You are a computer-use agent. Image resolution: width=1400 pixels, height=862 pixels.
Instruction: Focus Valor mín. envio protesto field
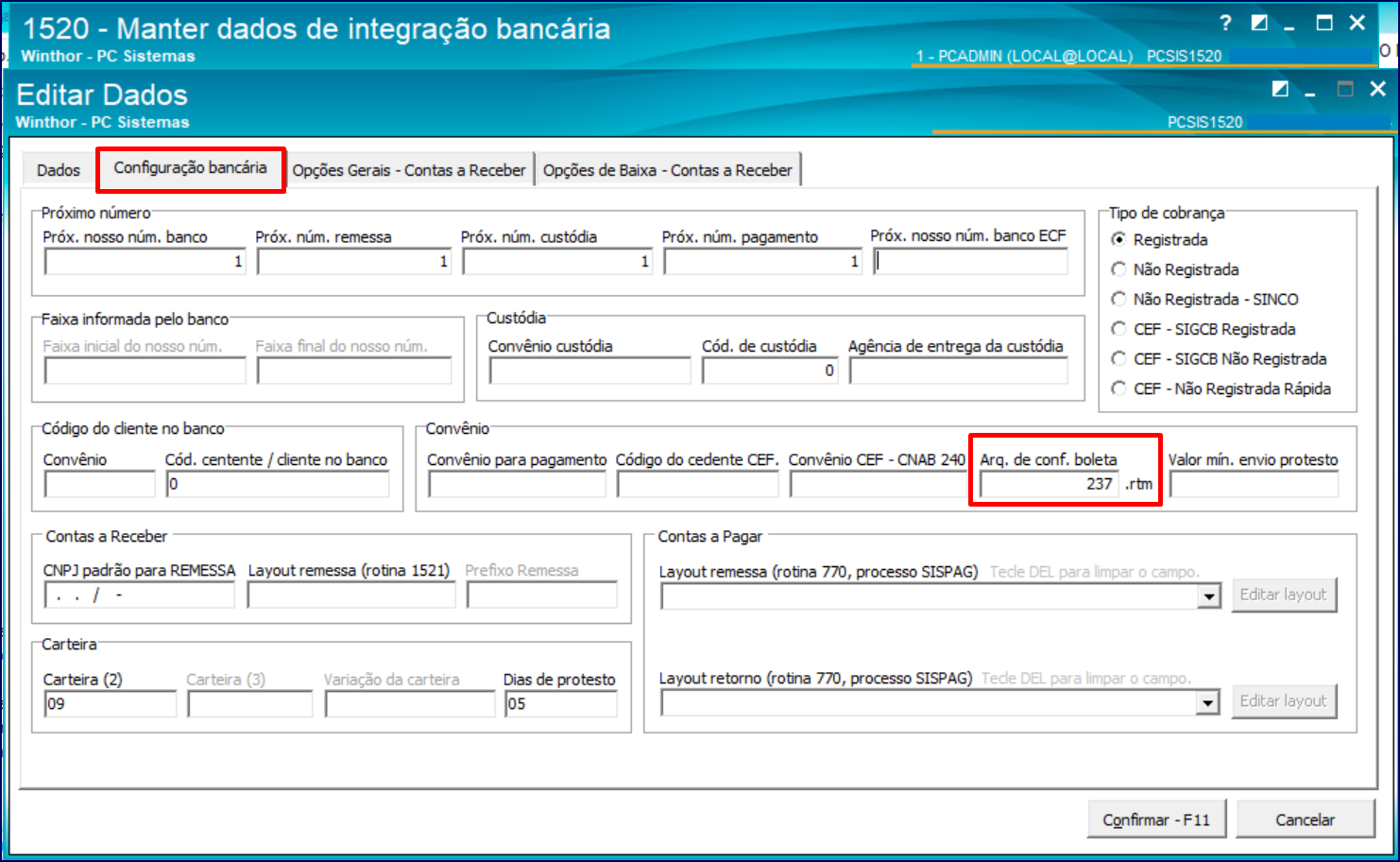pyautogui.click(x=1255, y=485)
